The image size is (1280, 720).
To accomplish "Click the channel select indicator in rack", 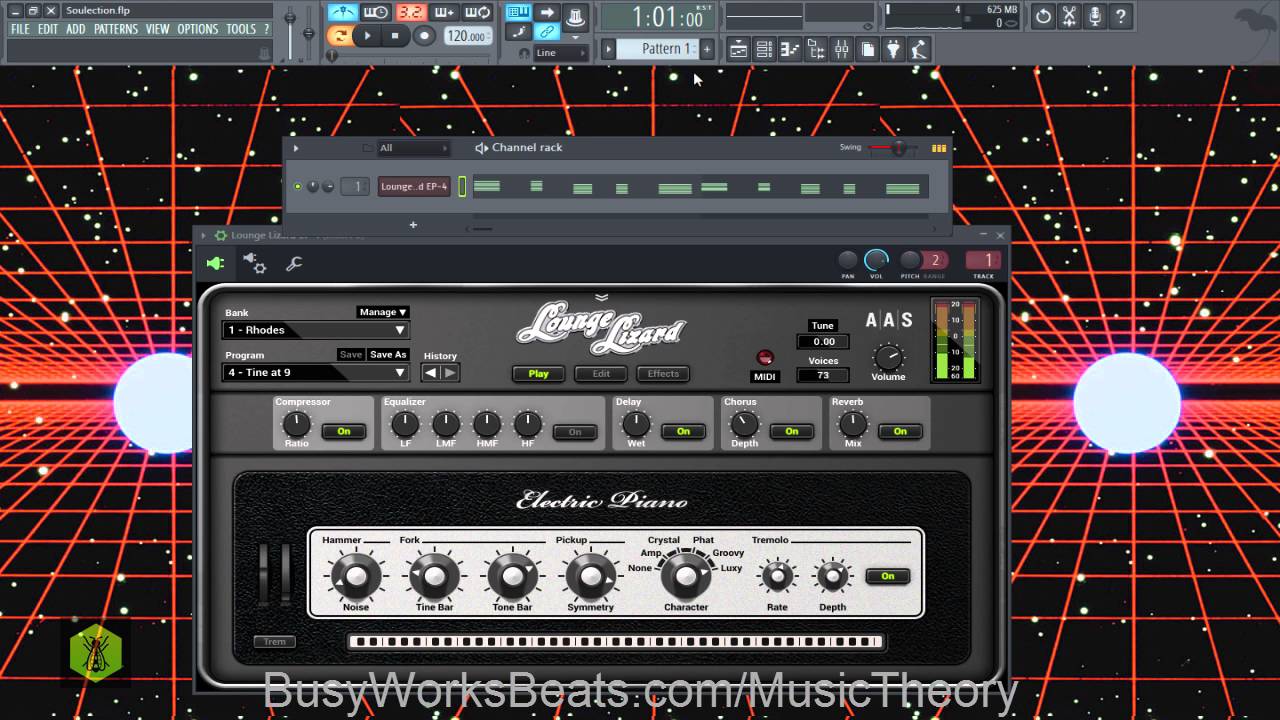I will (462, 187).
